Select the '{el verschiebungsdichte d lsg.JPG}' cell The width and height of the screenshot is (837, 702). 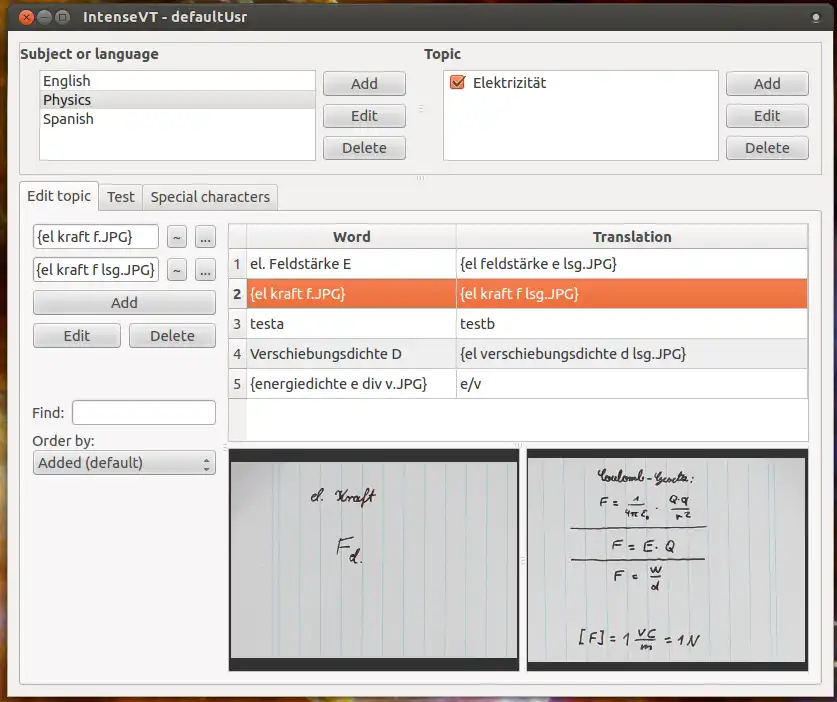click(632, 353)
